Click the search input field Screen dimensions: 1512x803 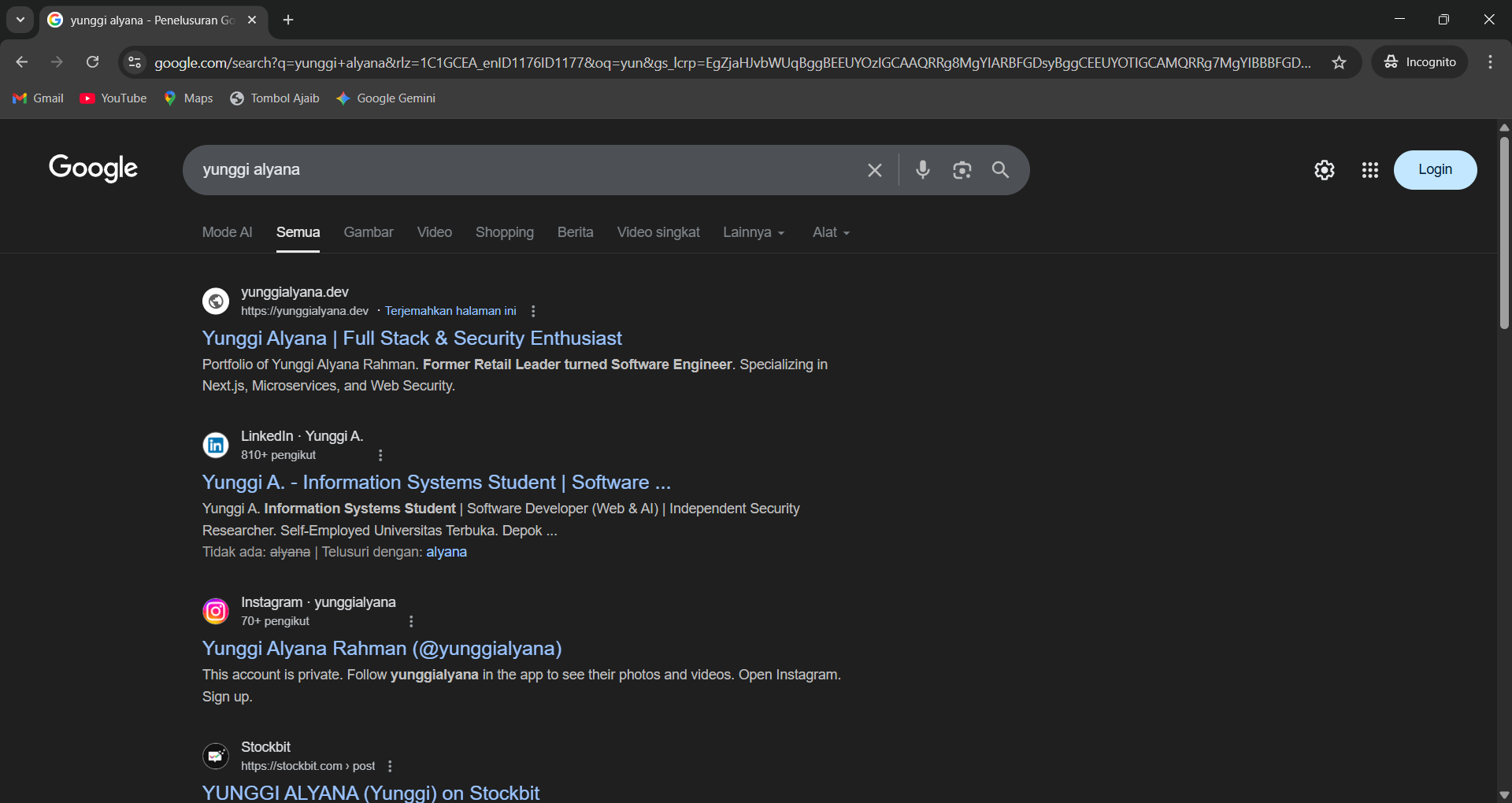tap(528, 170)
